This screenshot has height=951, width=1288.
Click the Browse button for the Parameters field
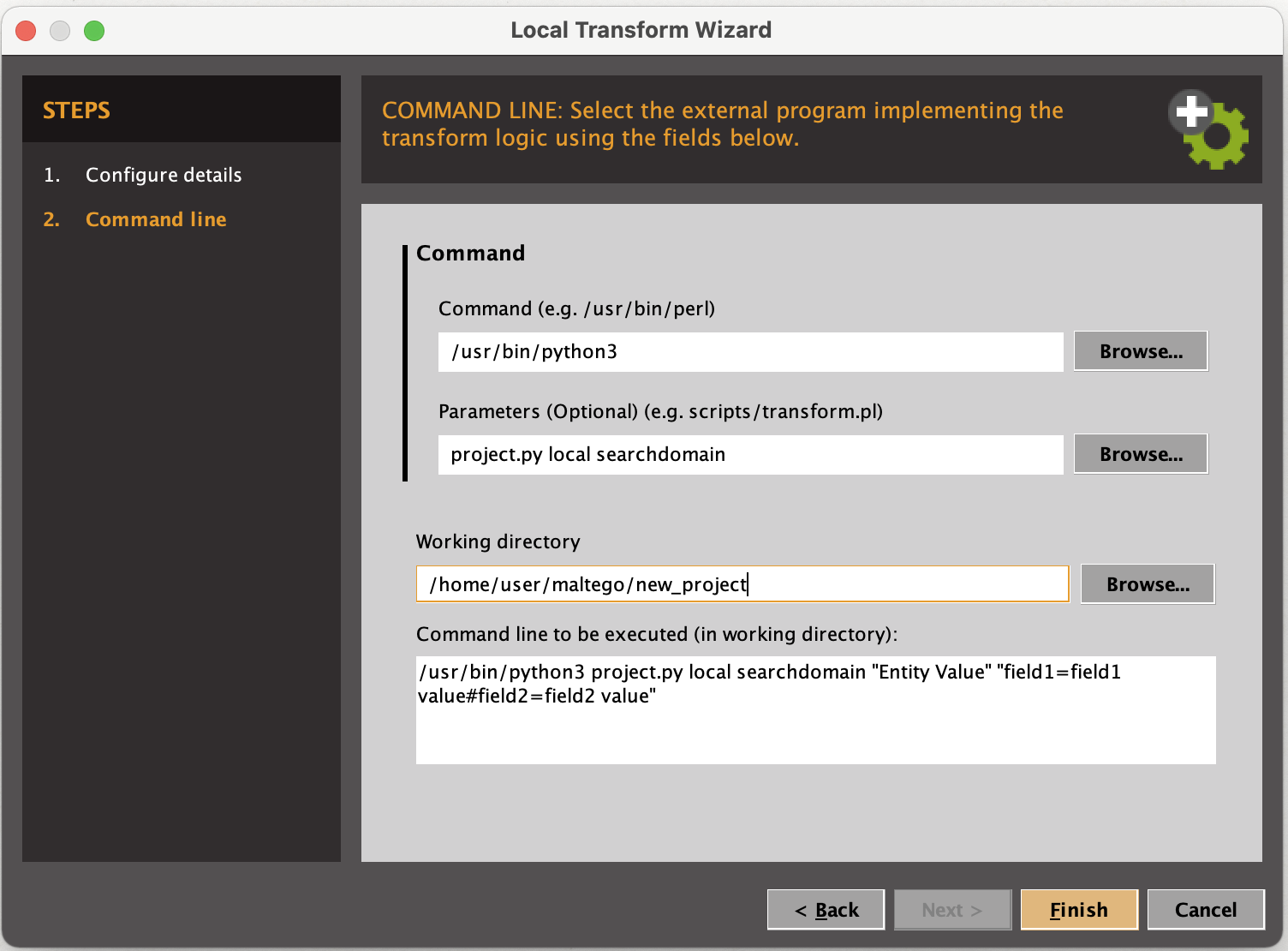1141,454
